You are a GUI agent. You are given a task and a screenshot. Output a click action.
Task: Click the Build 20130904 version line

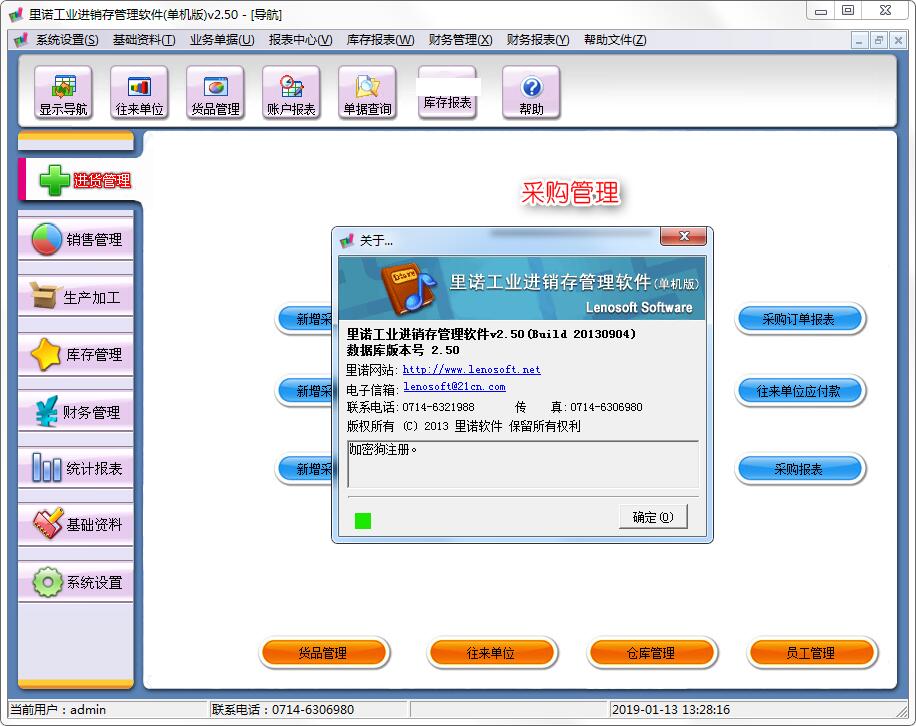(491, 334)
